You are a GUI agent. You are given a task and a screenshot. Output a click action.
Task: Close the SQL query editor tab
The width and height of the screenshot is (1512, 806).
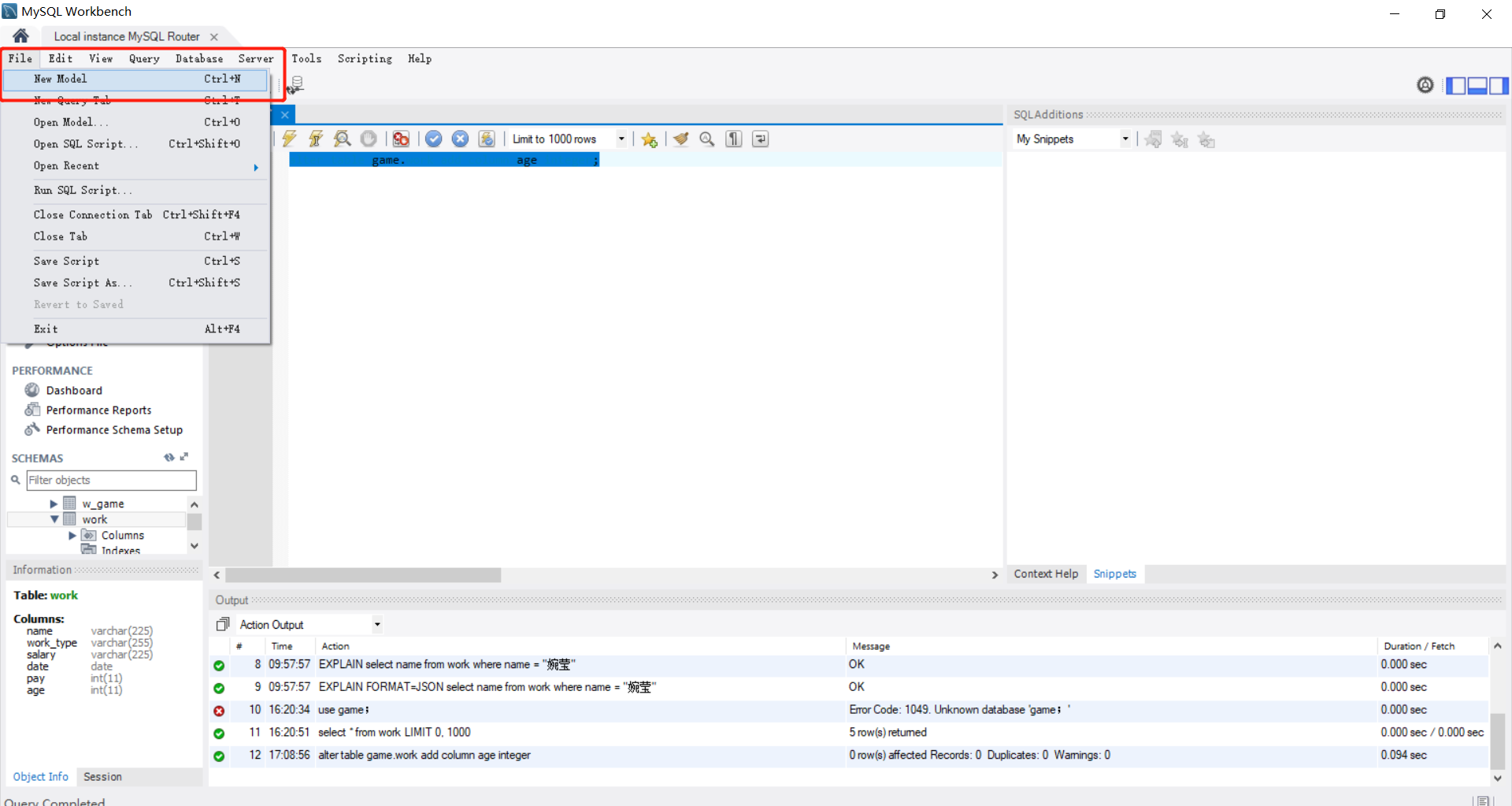click(x=285, y=115)
